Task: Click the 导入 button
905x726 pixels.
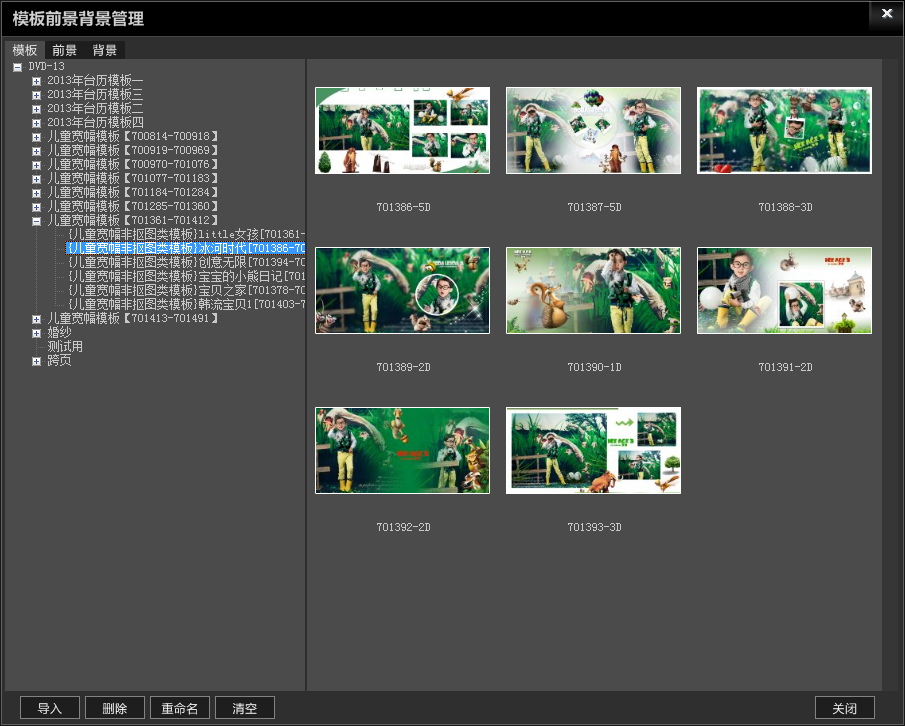Action: 50,708
